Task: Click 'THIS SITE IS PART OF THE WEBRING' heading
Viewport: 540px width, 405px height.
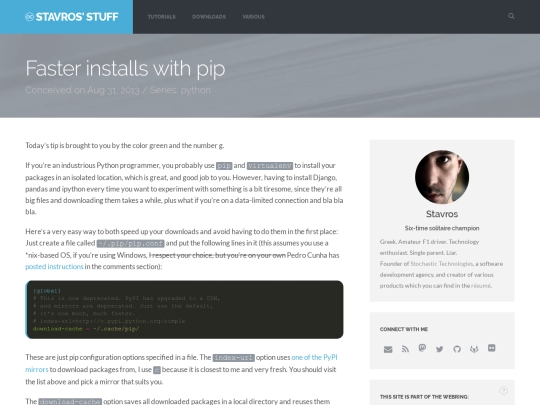Action: 424,397
